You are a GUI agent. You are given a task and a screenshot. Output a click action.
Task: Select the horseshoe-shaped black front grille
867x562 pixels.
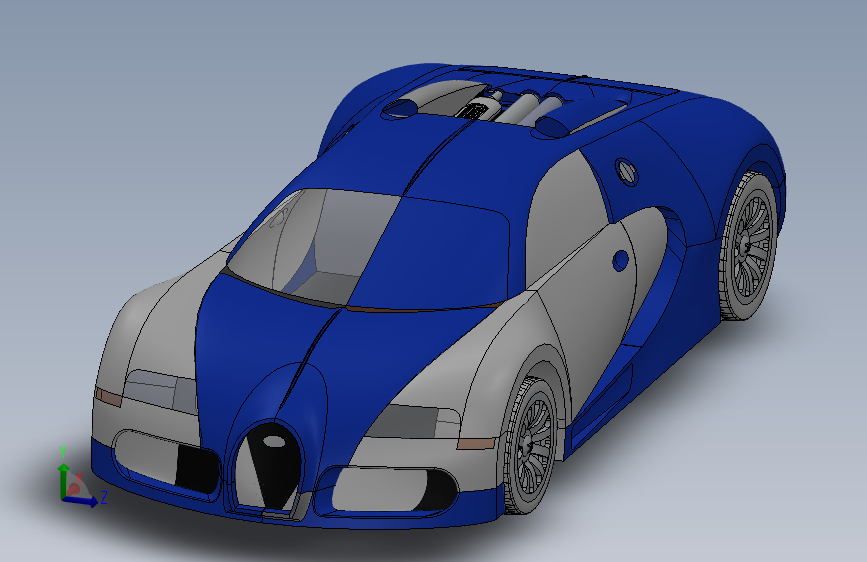pyautogui.click(x=270, y=464)
